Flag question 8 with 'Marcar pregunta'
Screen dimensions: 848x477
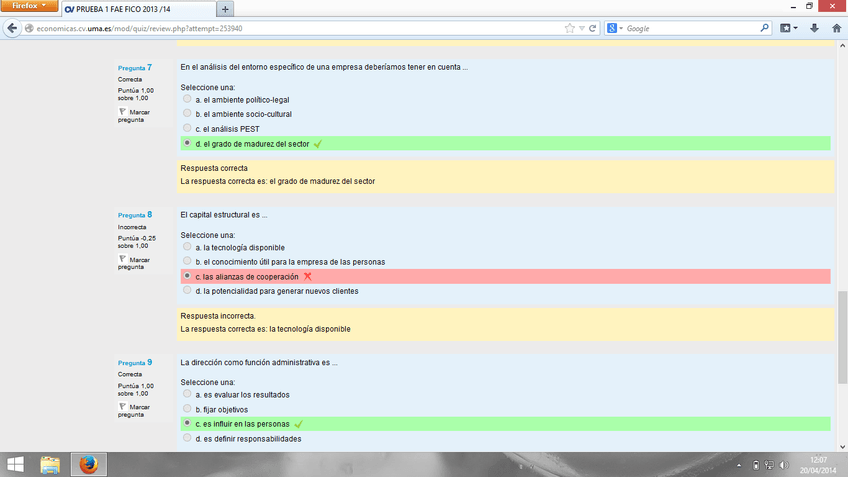click(x=133, y=263)
